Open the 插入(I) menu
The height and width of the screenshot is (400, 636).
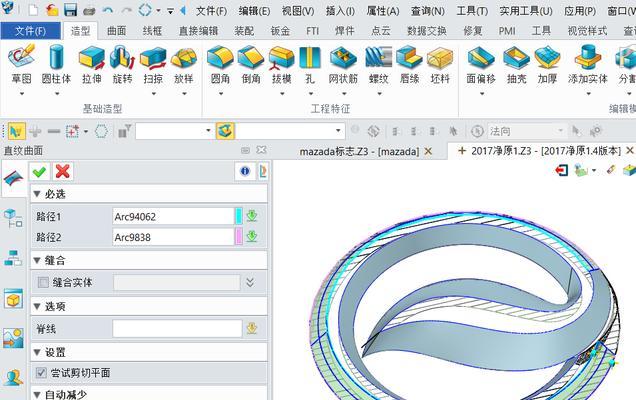pos(340,11)
